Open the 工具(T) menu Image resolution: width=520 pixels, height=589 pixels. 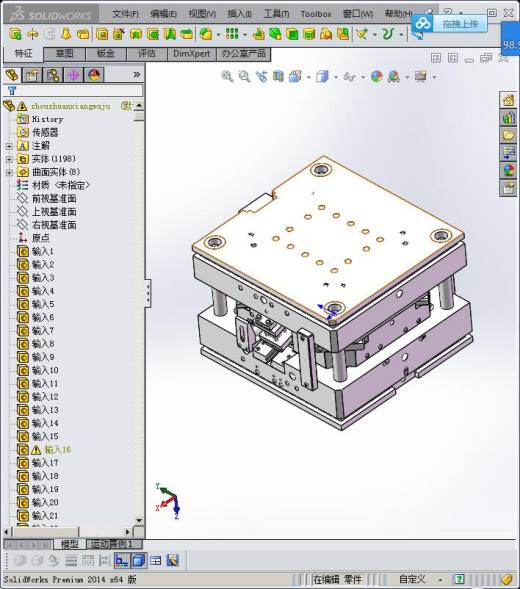276,14
